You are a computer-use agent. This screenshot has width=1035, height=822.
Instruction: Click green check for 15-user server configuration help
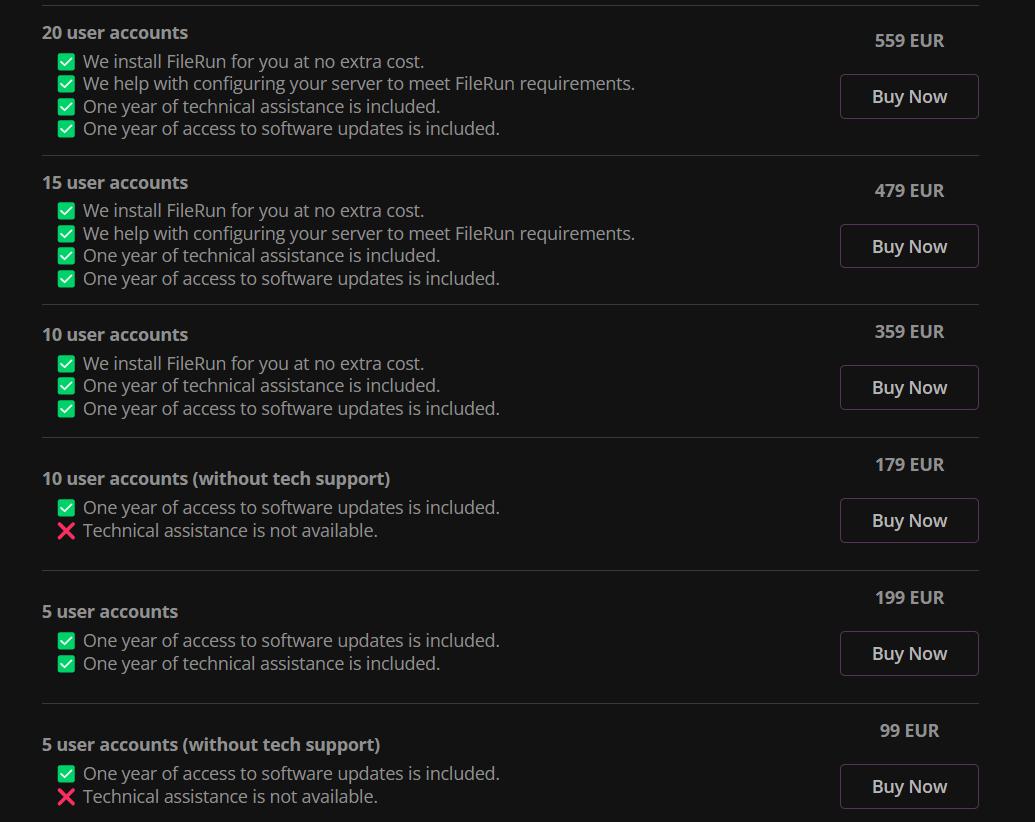66,234
